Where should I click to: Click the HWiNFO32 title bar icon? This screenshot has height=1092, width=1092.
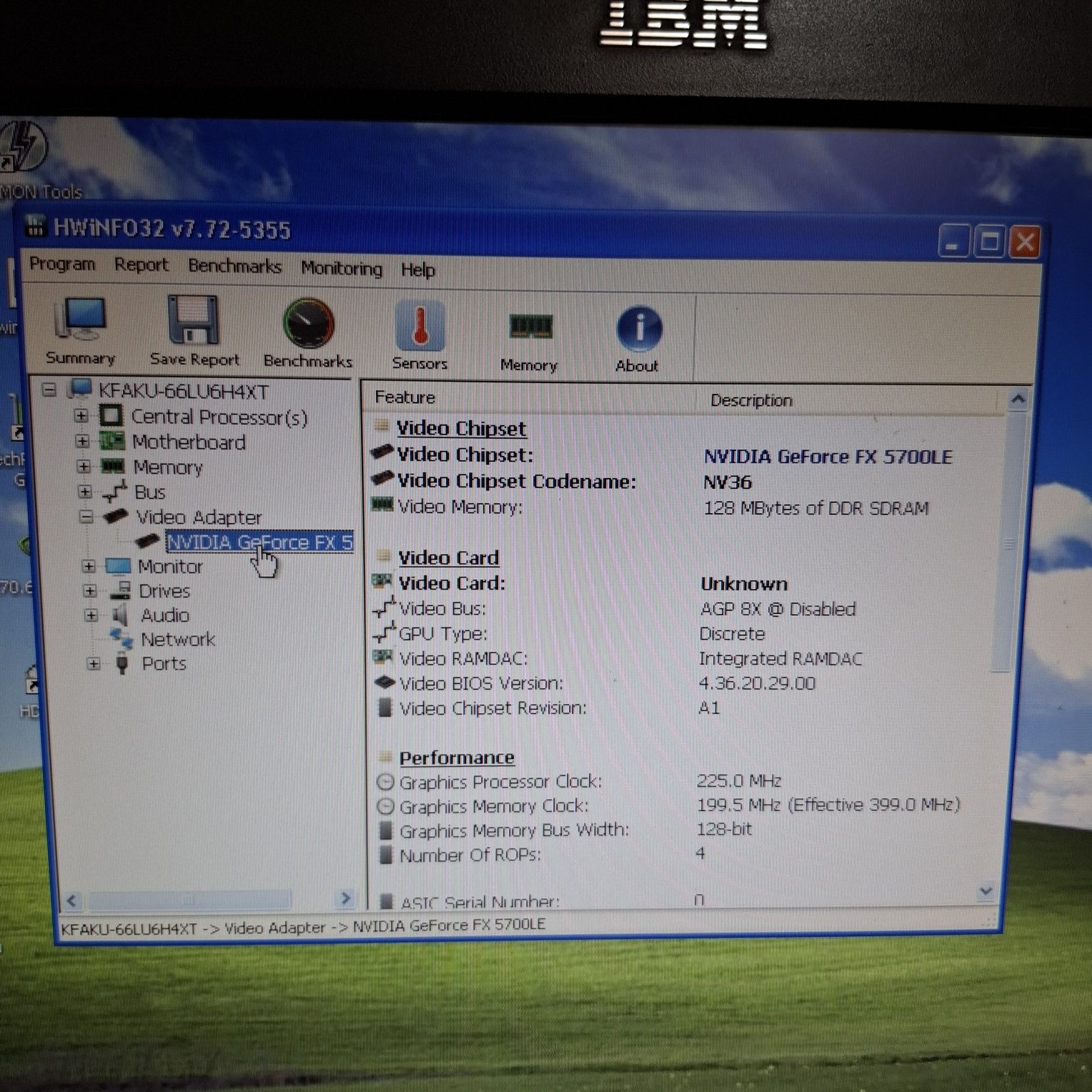(34, 227)
